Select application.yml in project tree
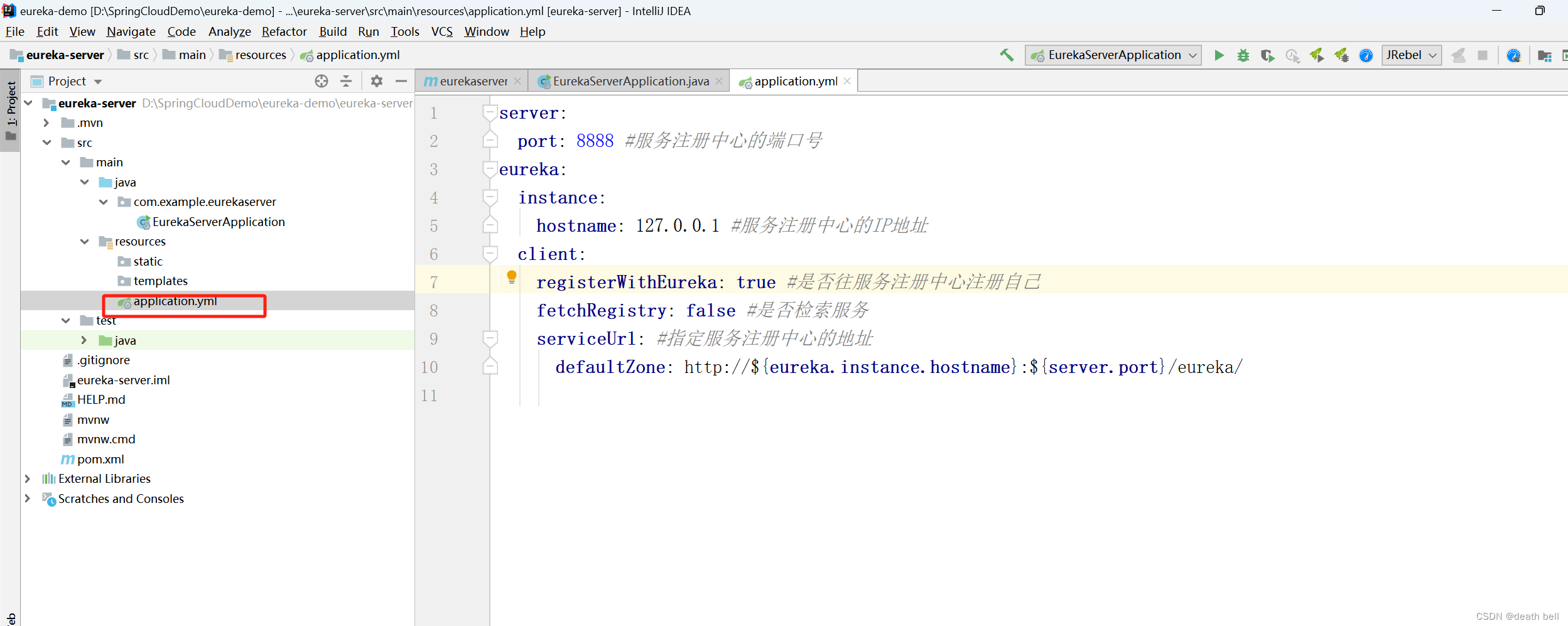This screenshot has width=1568, height=626. (175, 301)
